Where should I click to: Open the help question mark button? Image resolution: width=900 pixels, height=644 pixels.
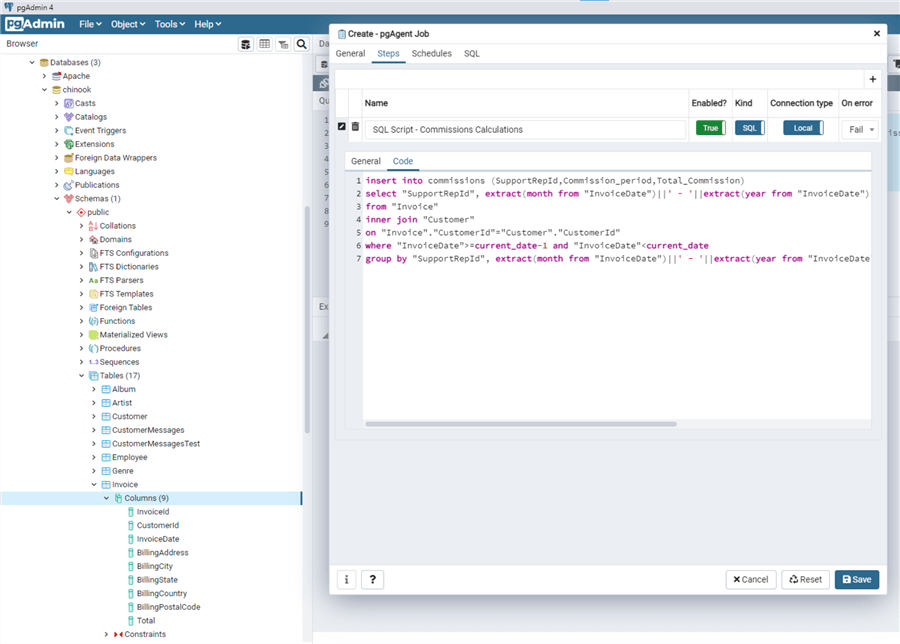[x=372, y=579]
